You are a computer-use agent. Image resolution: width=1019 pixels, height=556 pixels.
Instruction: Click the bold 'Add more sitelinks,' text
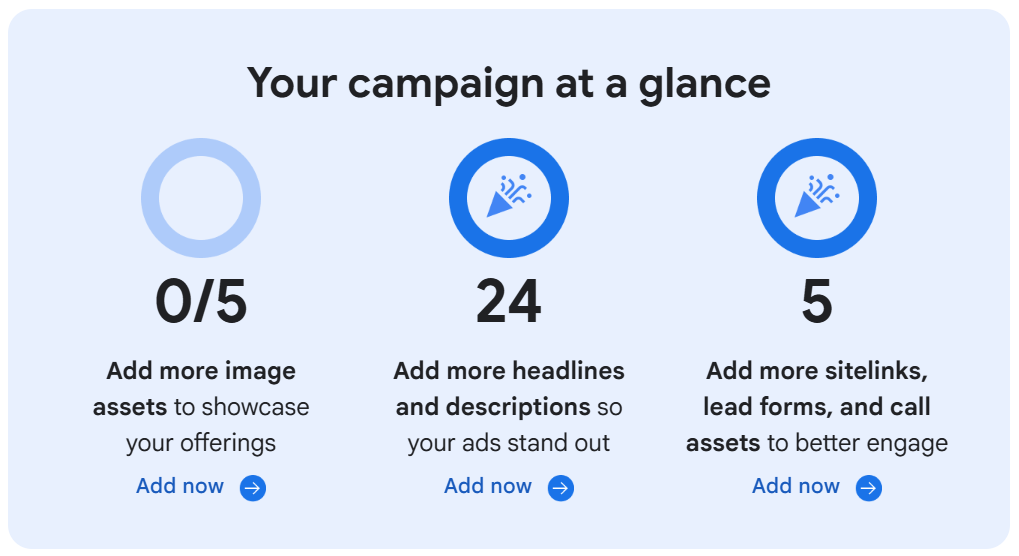tap(817, 371)
